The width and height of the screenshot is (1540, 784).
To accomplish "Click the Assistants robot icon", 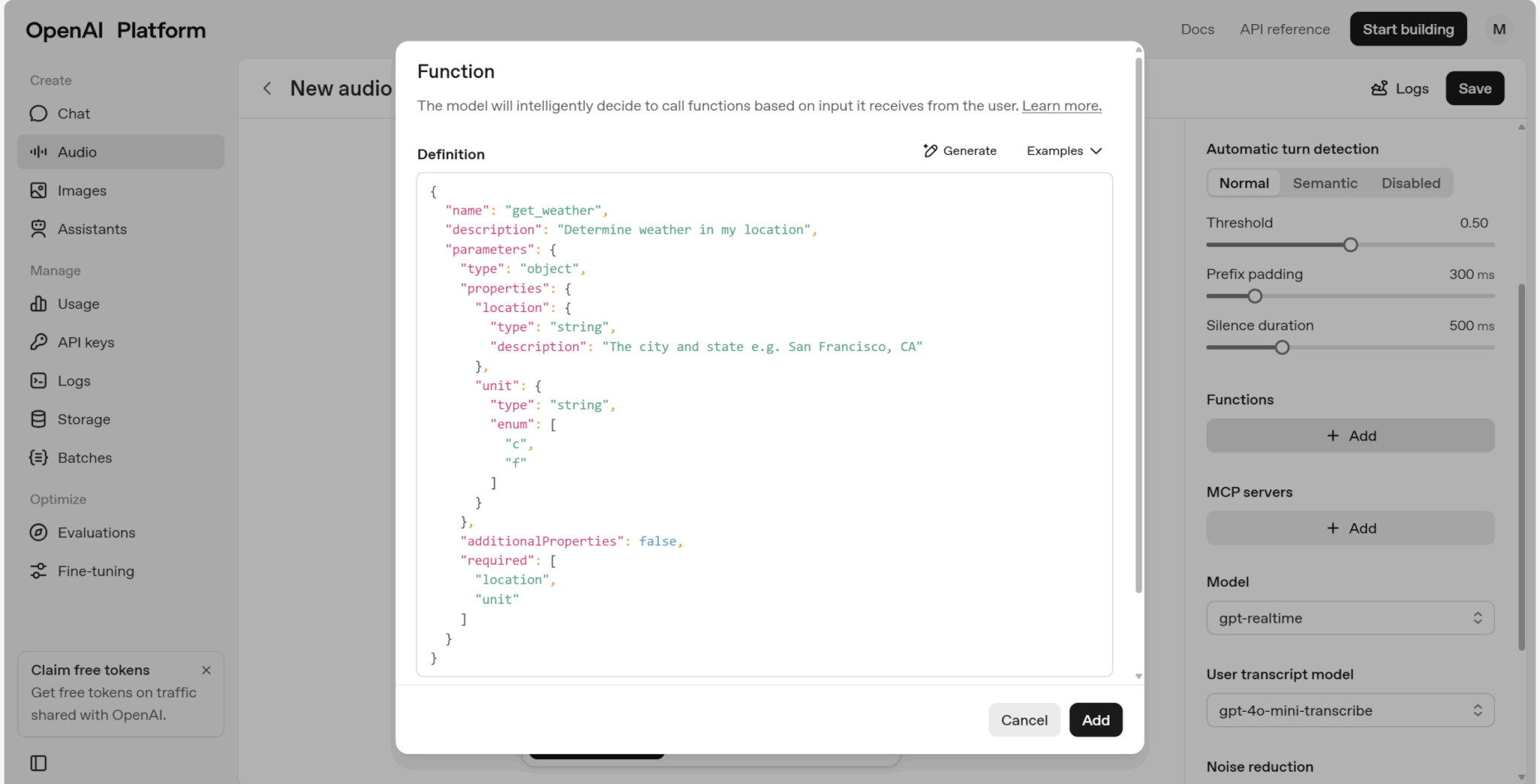I will 38,229.
